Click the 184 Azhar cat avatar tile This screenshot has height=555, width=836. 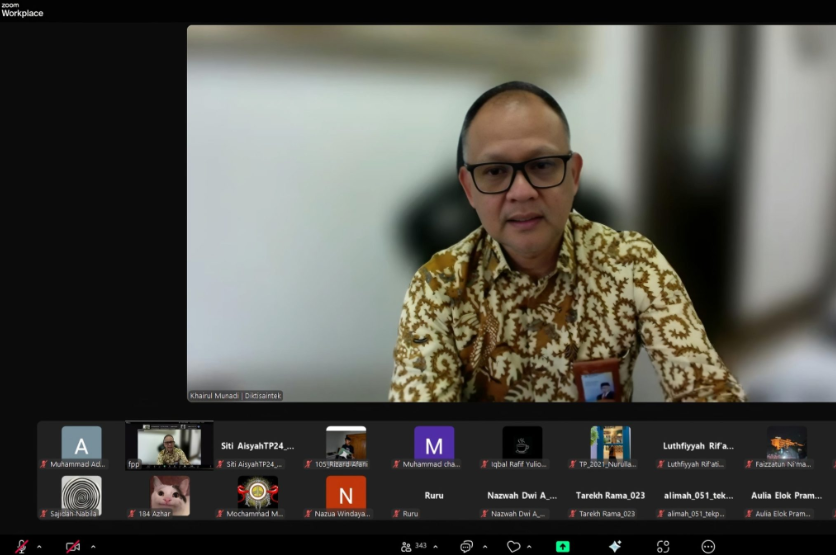169,496
